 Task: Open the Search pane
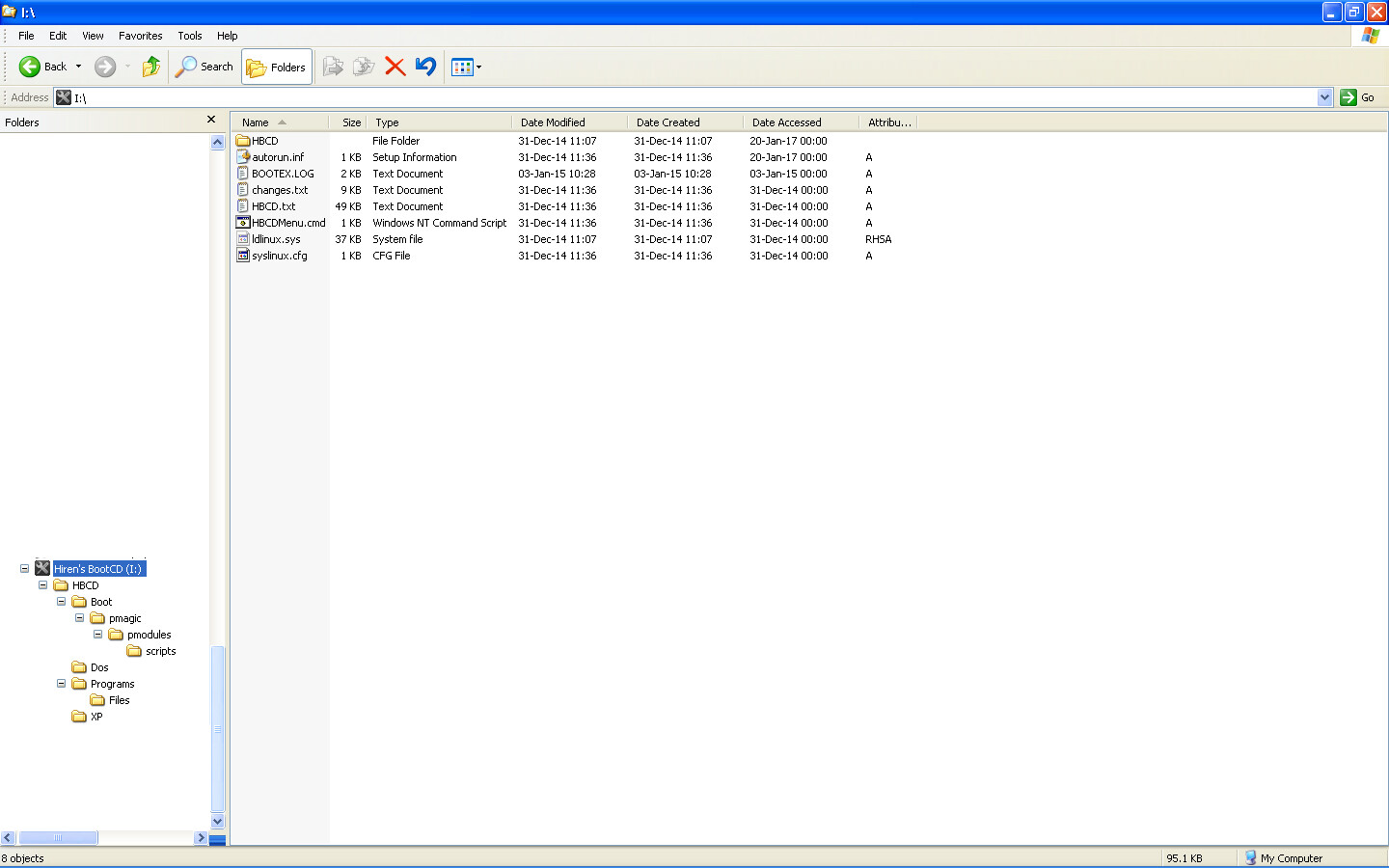(204, 67)
